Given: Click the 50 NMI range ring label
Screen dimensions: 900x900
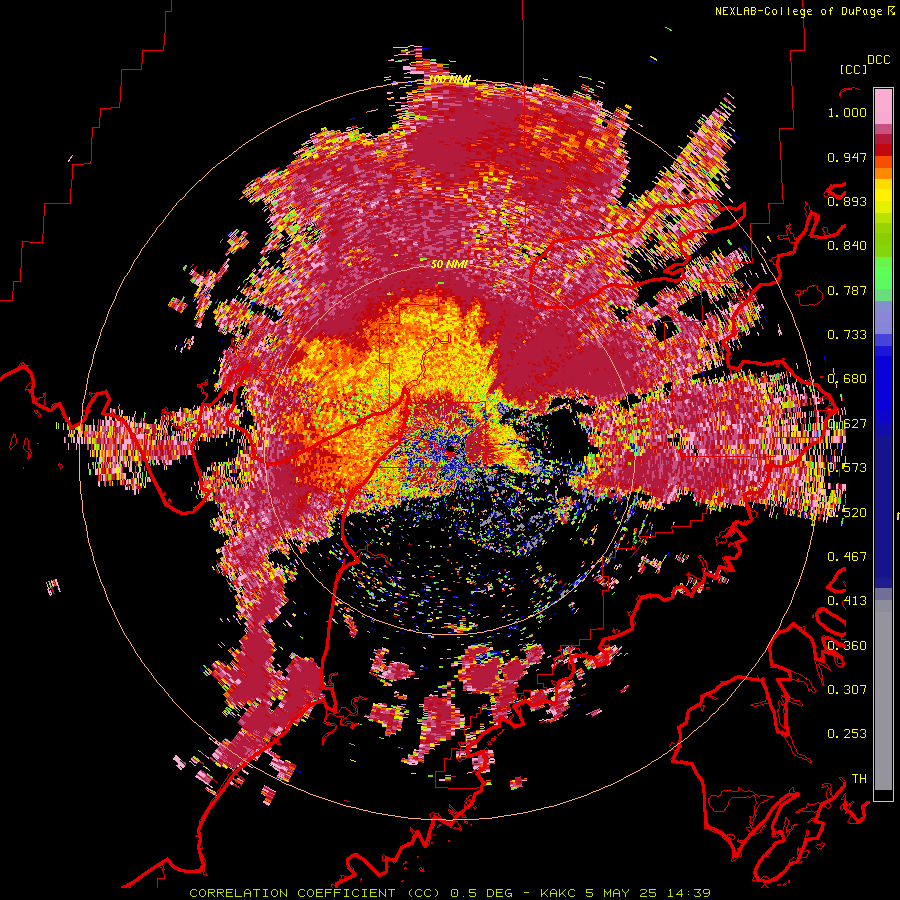Looking at the screenshot, I should click(449, 264).
